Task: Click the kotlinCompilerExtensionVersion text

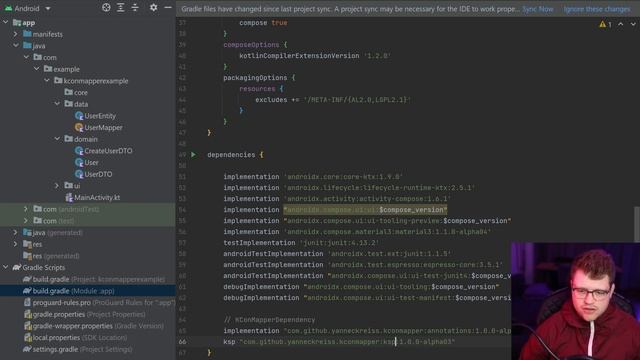Action: [299, 56]
